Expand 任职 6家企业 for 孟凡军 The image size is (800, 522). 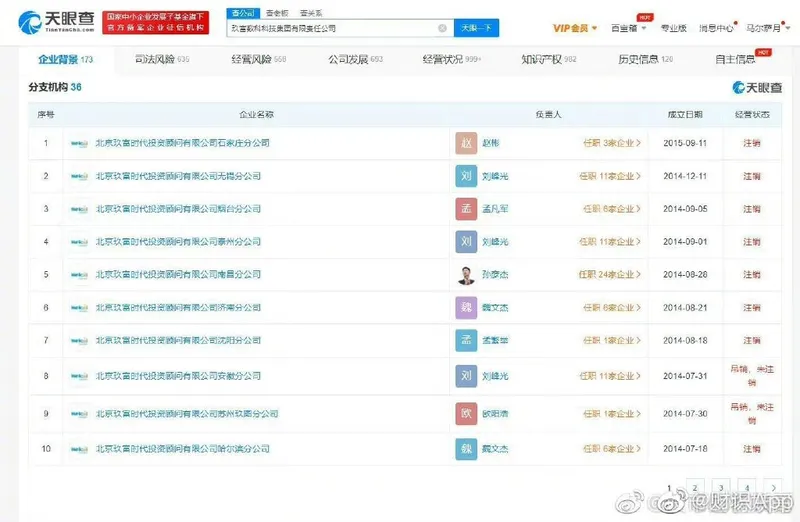pyautogui.click(x=612, y=209)
